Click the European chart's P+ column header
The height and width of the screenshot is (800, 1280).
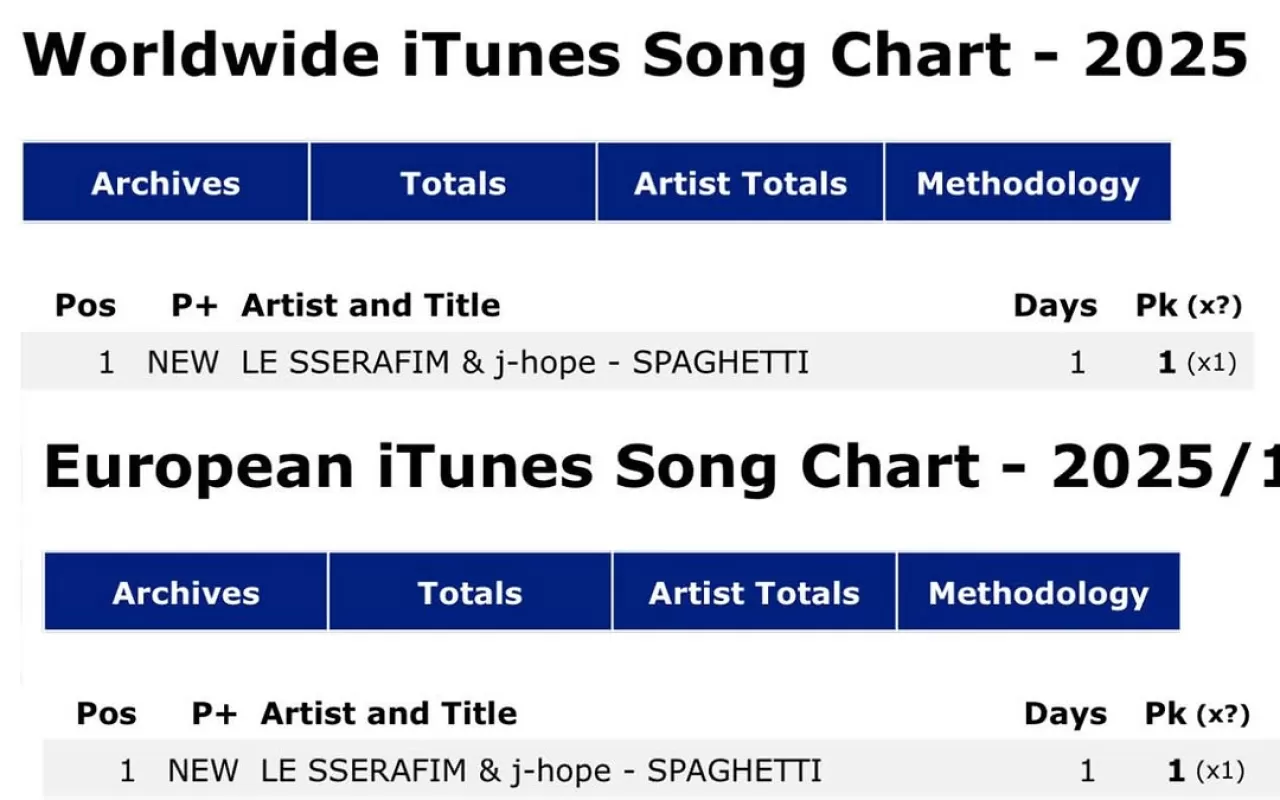(214, 714)
